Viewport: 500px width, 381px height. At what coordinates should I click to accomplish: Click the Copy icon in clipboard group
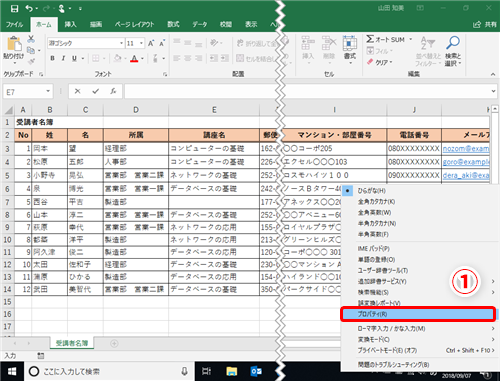coord(31,50)
